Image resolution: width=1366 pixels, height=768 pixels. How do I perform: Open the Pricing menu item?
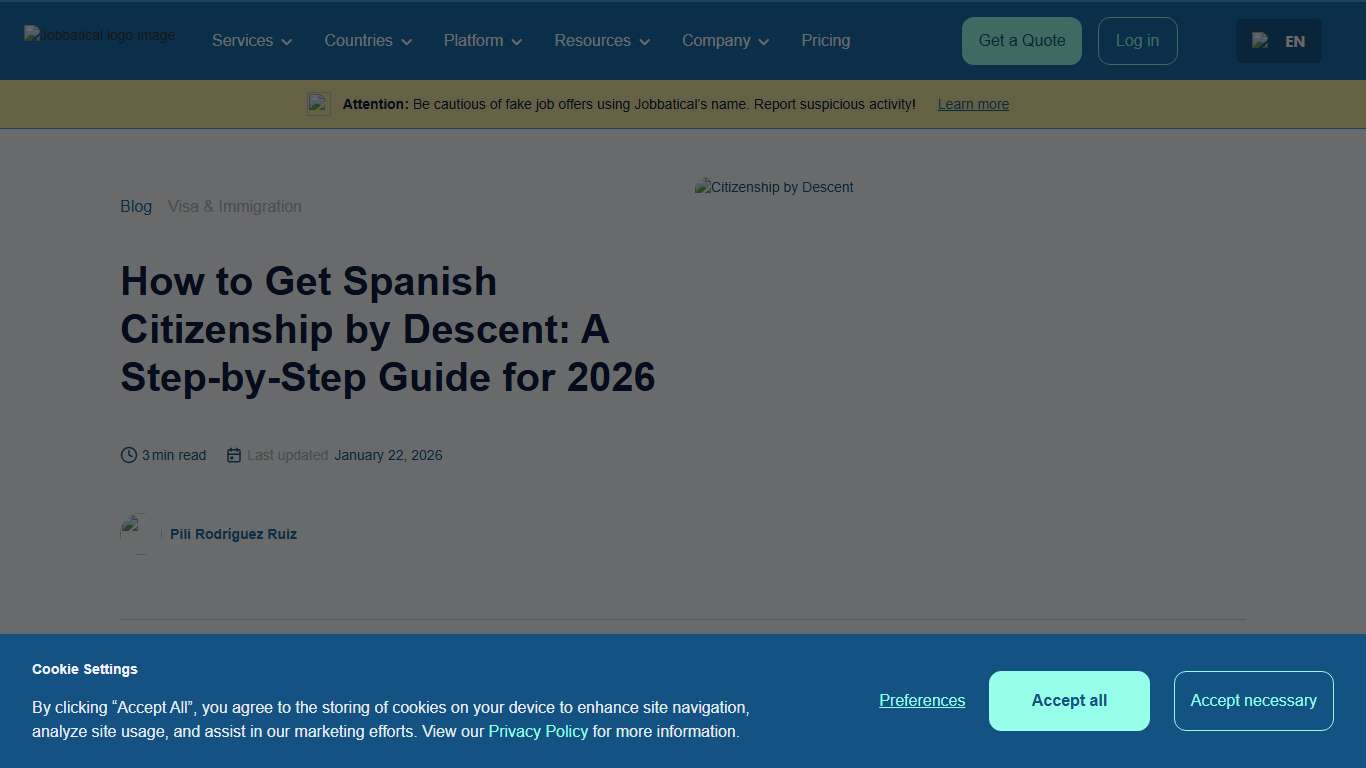coord(825,41)
